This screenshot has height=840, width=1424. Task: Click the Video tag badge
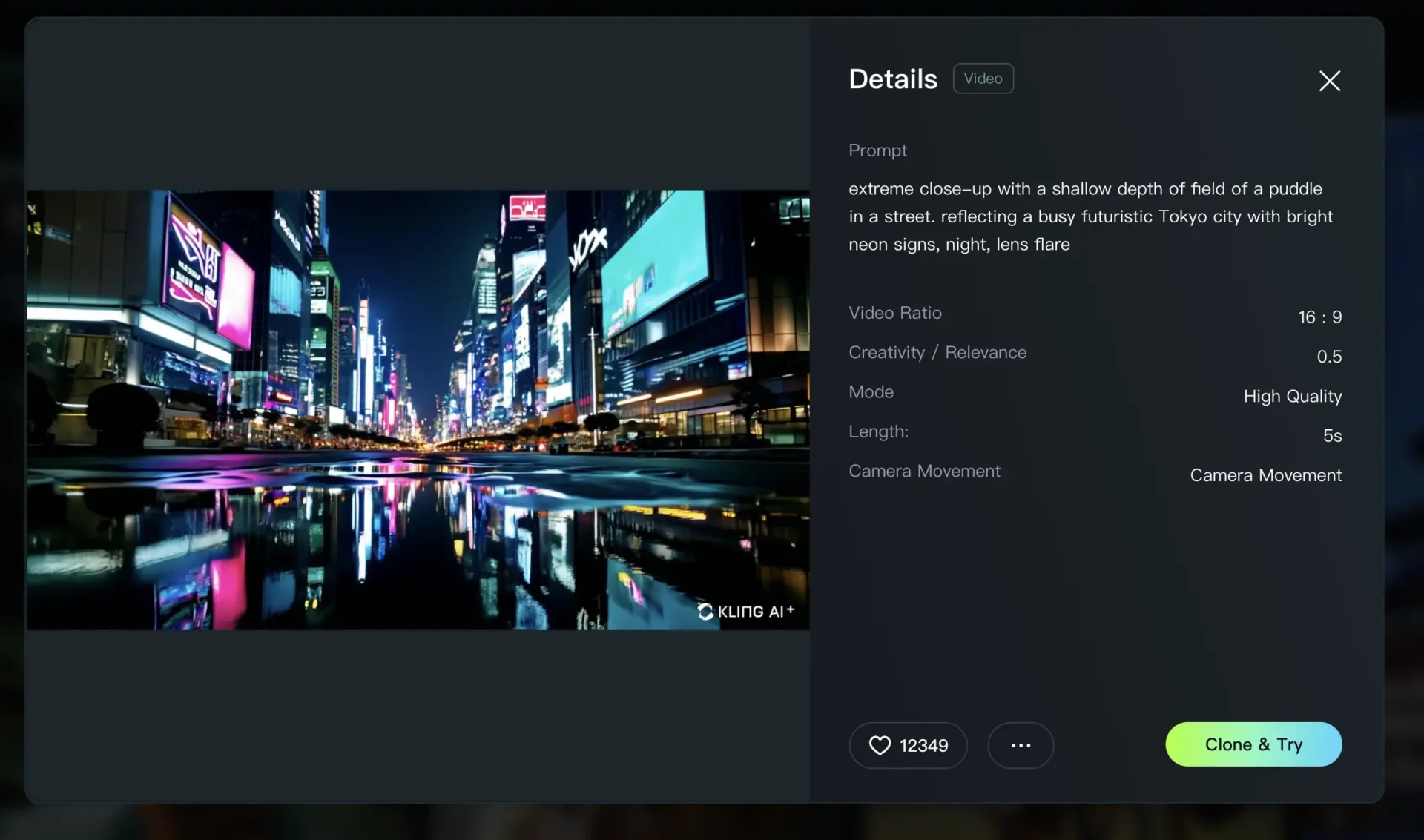click(983, 79)
